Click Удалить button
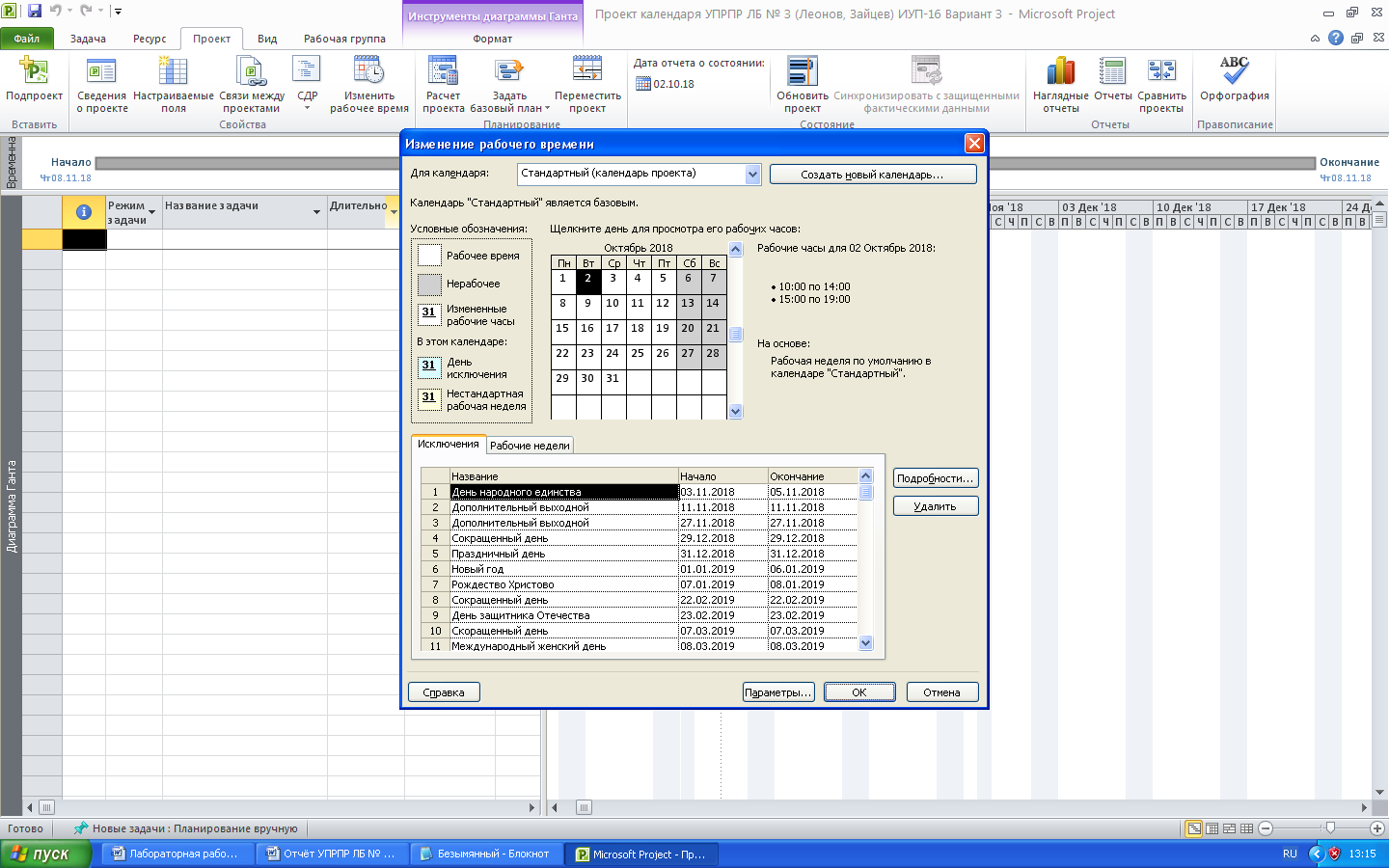1389x868 pixels. pyautogui.click(x=935, y=506)
